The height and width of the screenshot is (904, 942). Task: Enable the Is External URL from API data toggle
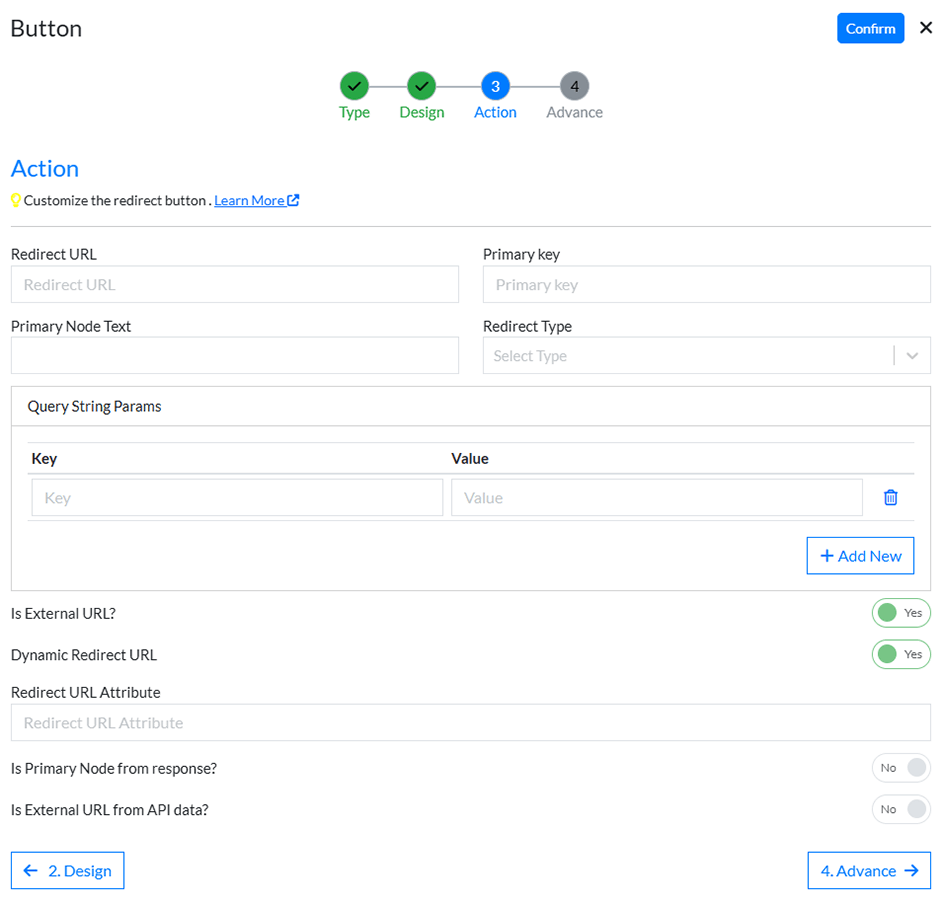[x=901, y=809]
